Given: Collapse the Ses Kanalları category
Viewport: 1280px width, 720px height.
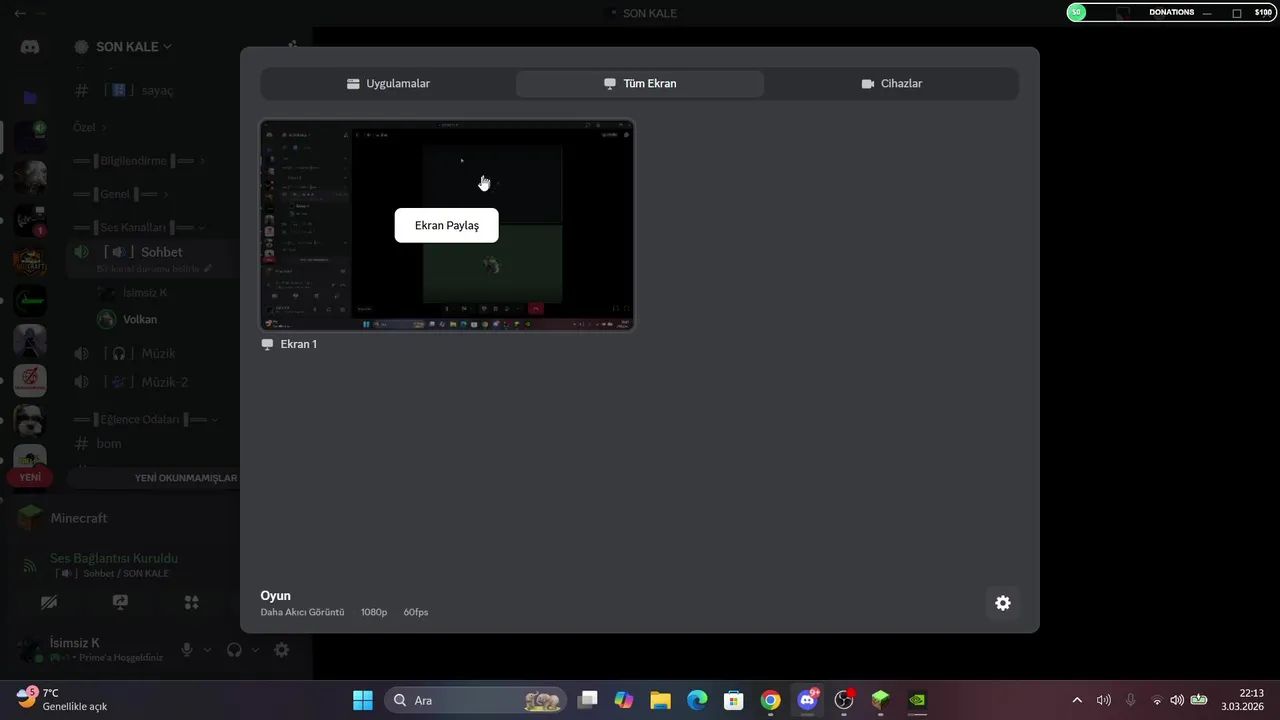Looking at the screenshot, I should point(138,228).
